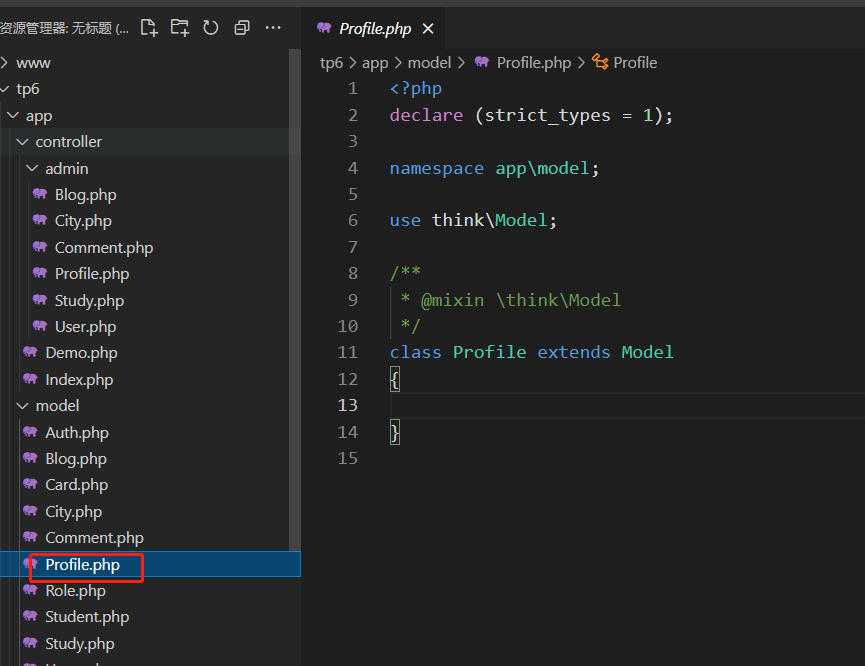Click the PHP icon in the editor tab
Screen dimensions: 865x666
point(324,28)
